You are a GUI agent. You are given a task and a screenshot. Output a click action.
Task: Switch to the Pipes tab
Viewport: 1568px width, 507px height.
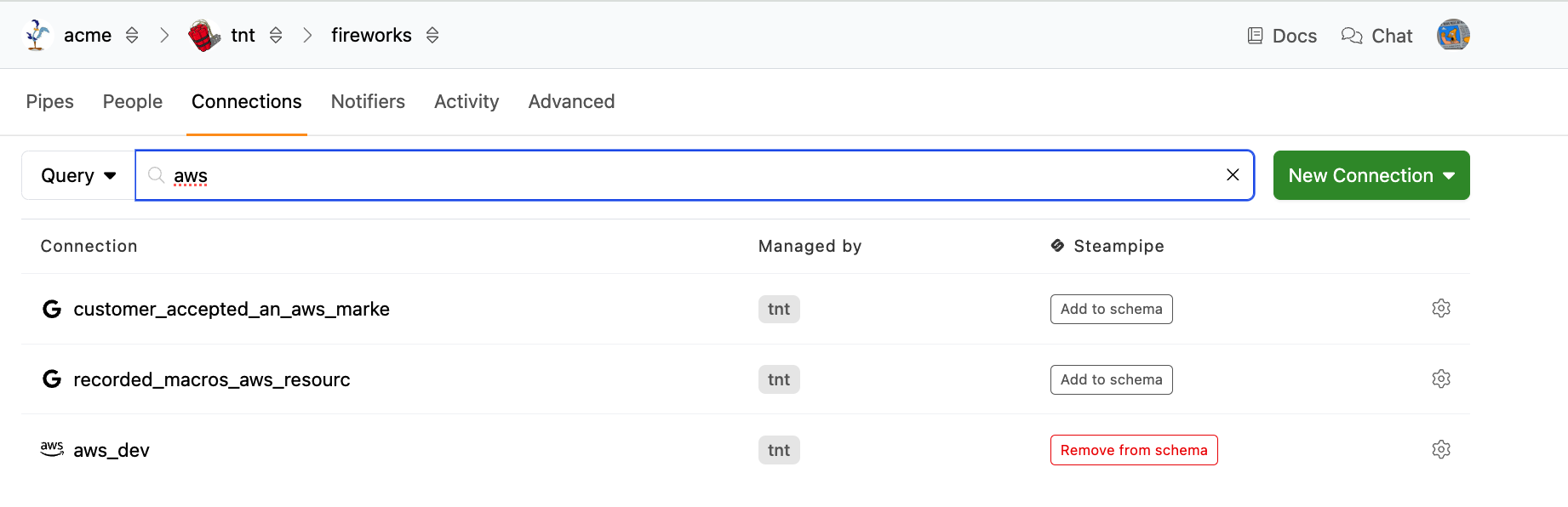[x=50, y=101]
